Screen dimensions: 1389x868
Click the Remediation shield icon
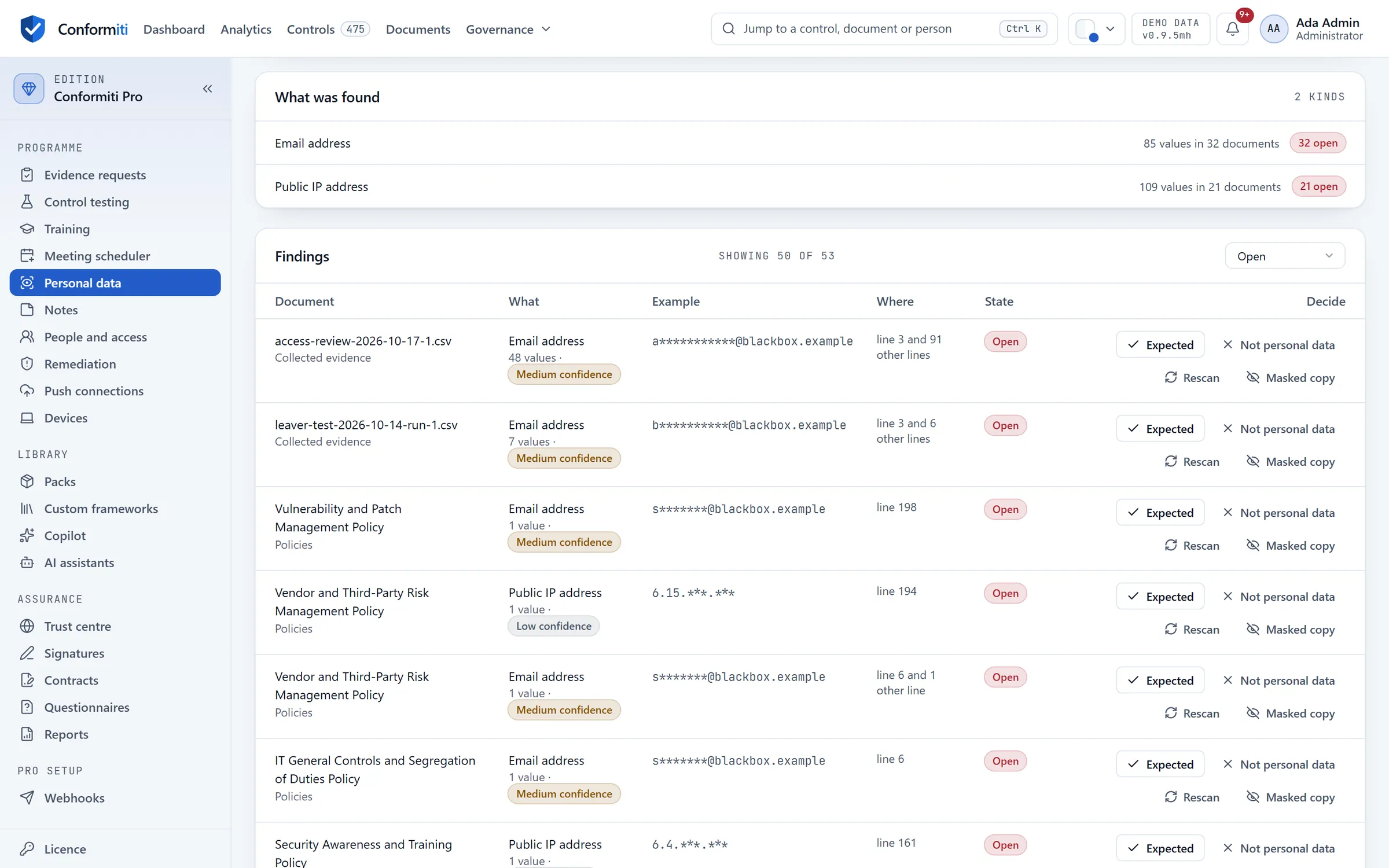27,364
